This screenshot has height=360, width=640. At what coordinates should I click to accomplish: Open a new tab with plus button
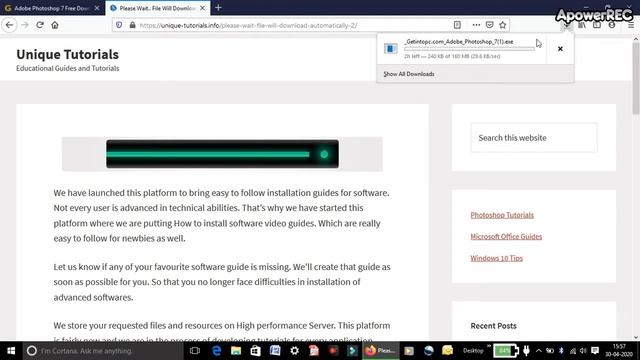pos(218,7)
